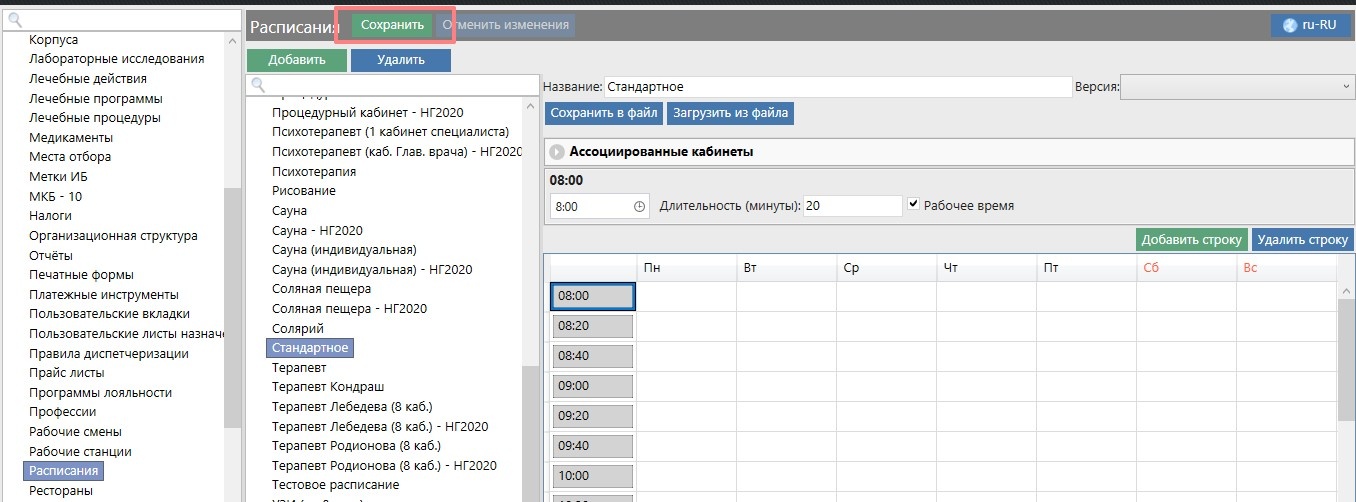Click Удалить строку button
Screen dimensions: 1356x502
(x=1303, y=240)
